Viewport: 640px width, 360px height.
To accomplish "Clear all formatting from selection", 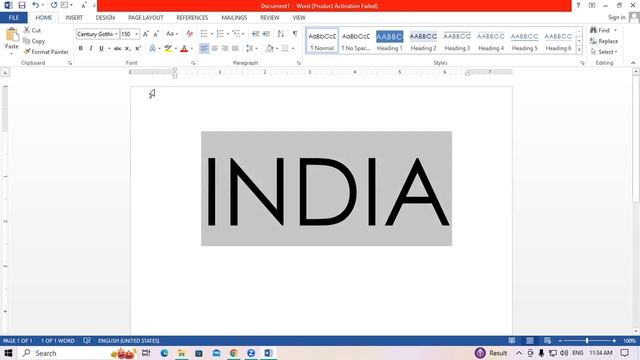I will click(189, 34).
